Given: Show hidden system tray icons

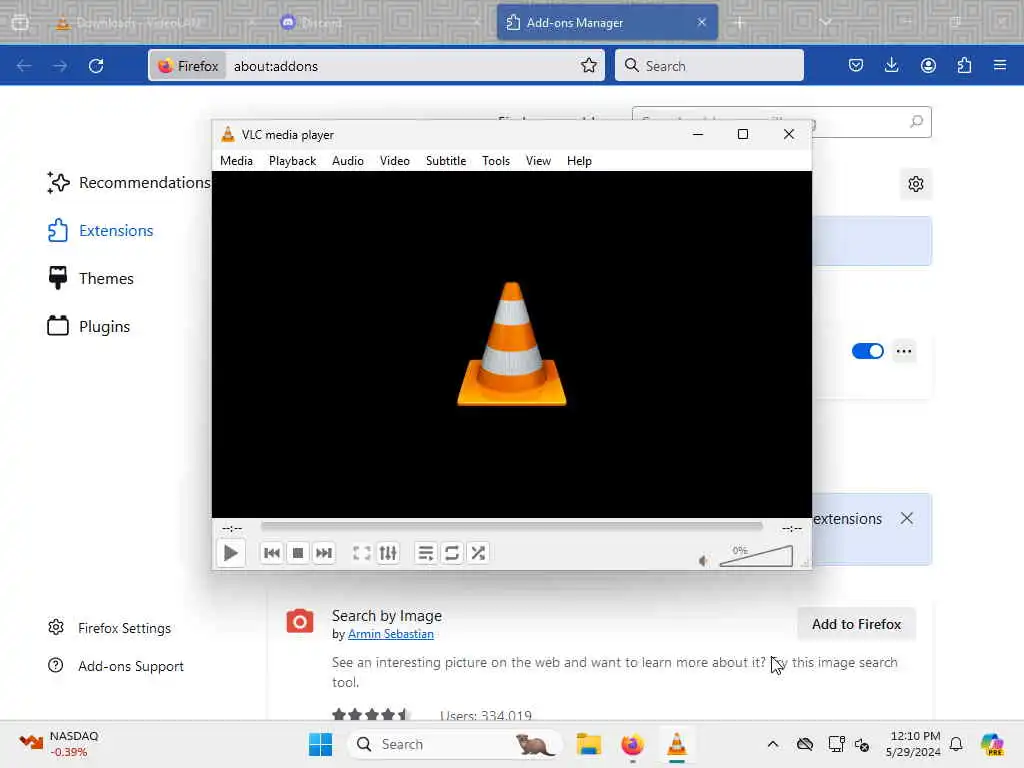Looking at the screenshot, I should (773, 744).
